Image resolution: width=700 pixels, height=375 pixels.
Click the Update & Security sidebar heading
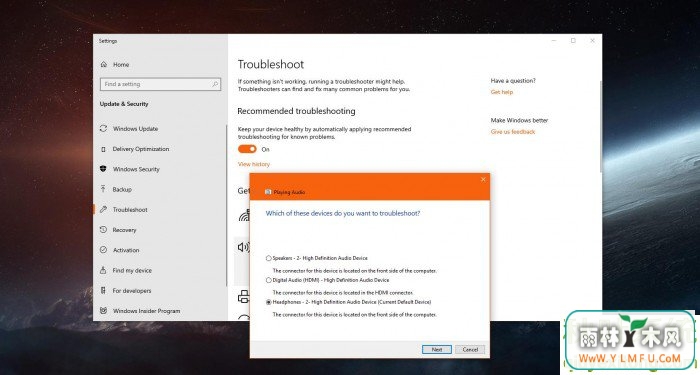124,104
